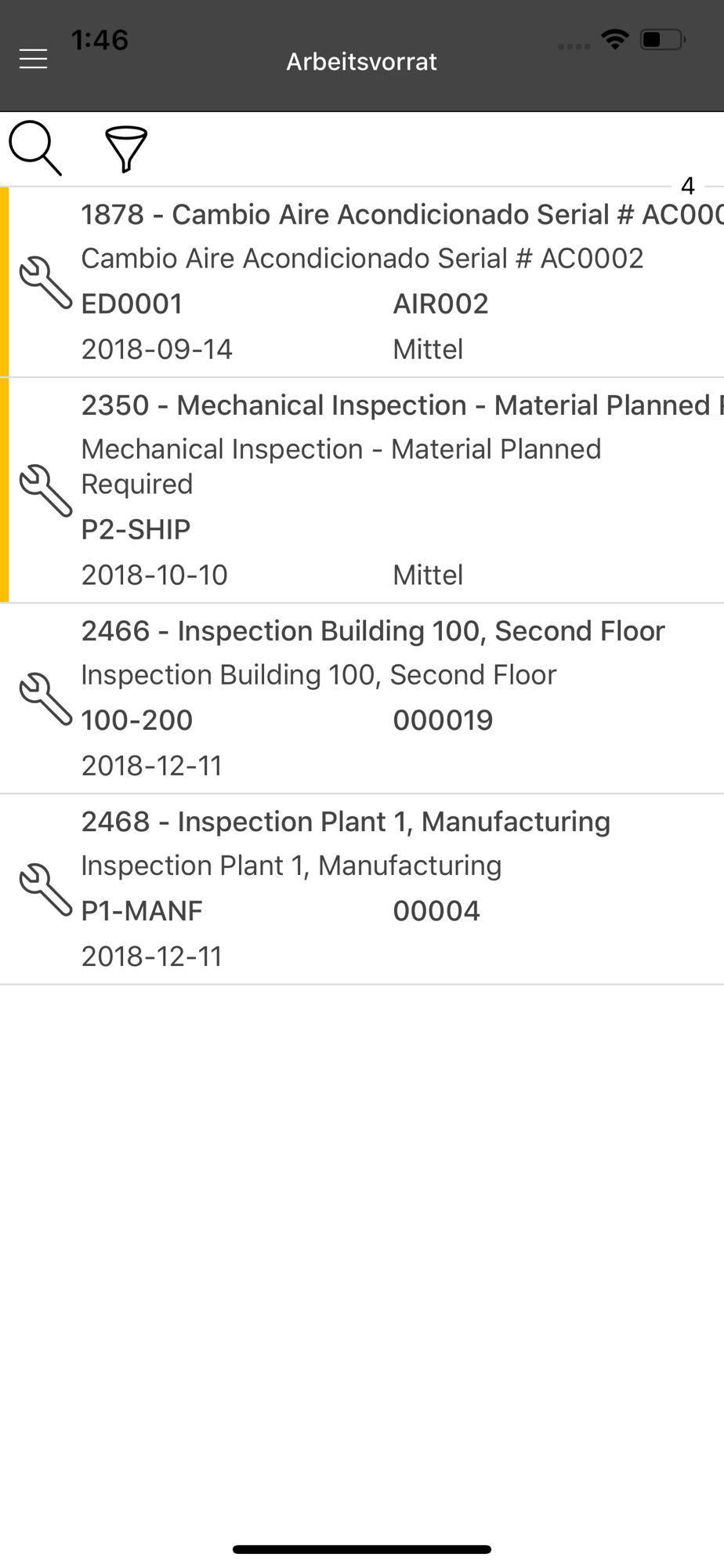Click the yellow priority bar of order 2350
This screenshot has height=1568, width=724.
click(x=5, y=490)
